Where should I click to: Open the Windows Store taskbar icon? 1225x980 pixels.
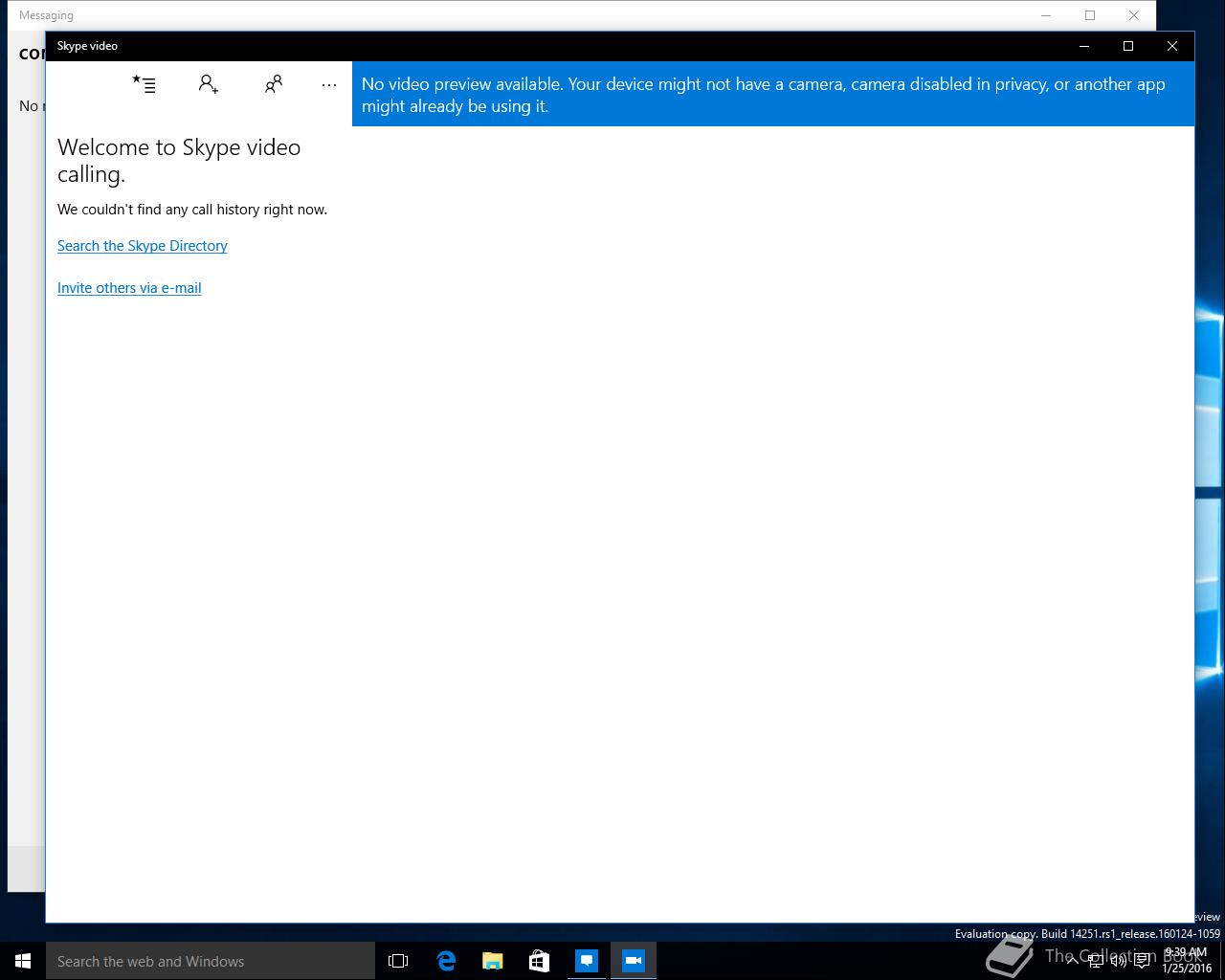tap(540, 961)
